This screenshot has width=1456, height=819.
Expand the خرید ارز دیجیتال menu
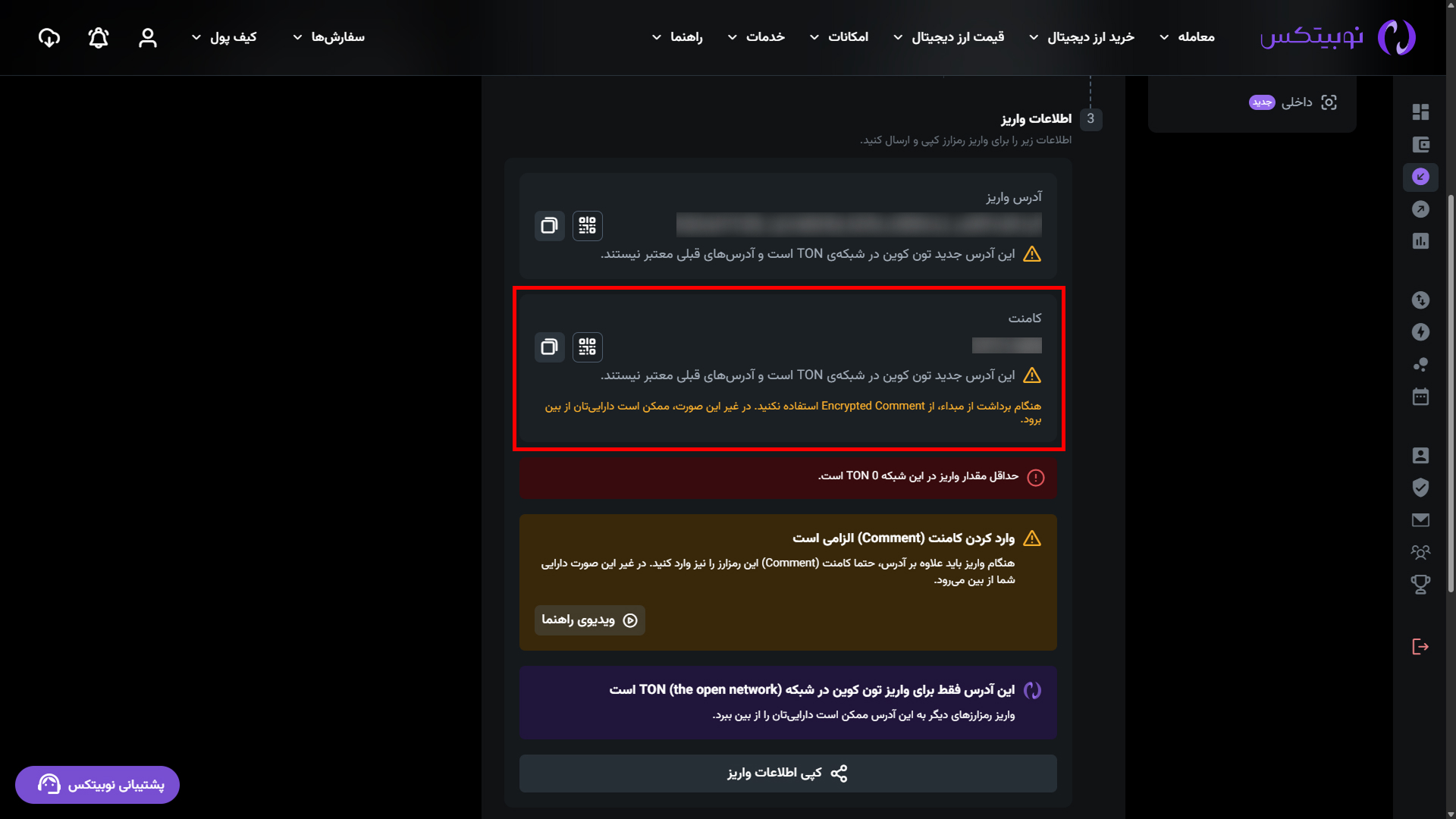[x=1081, y=37]
